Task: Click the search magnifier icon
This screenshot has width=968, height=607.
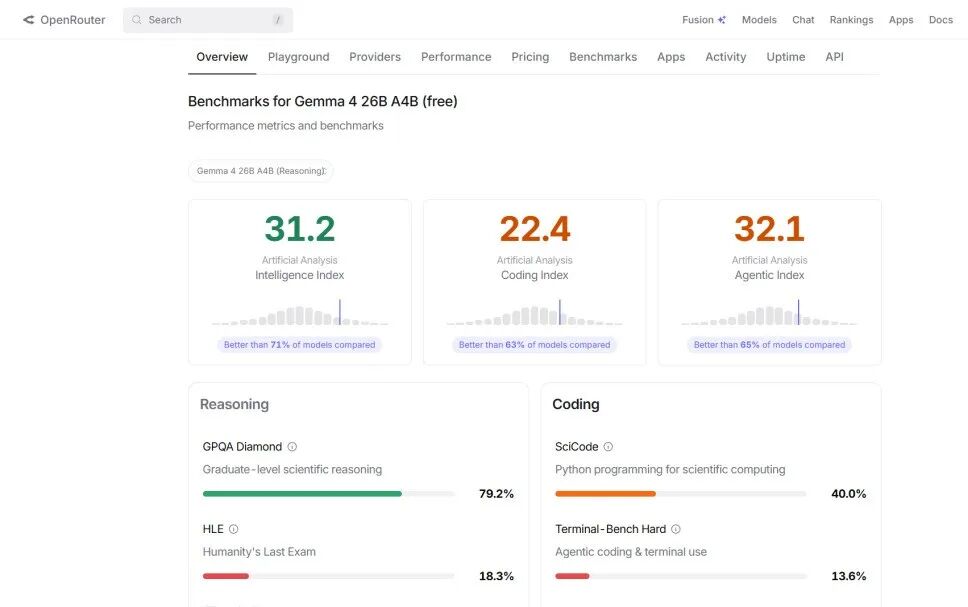Action: point(136,20)
